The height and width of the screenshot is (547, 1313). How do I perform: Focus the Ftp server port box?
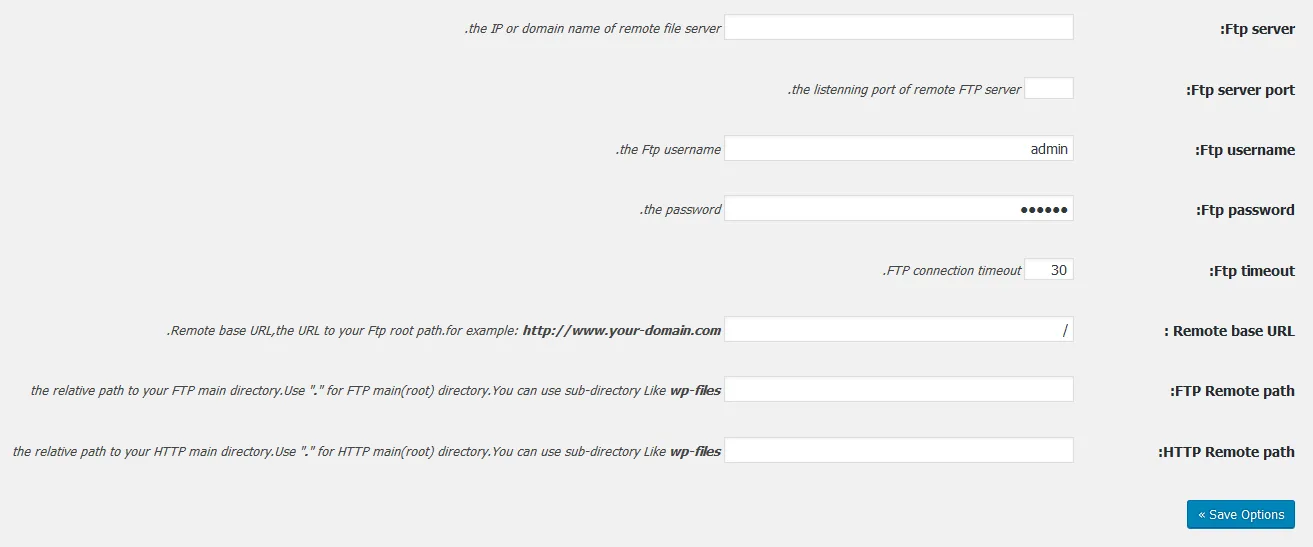point(1049,88)
